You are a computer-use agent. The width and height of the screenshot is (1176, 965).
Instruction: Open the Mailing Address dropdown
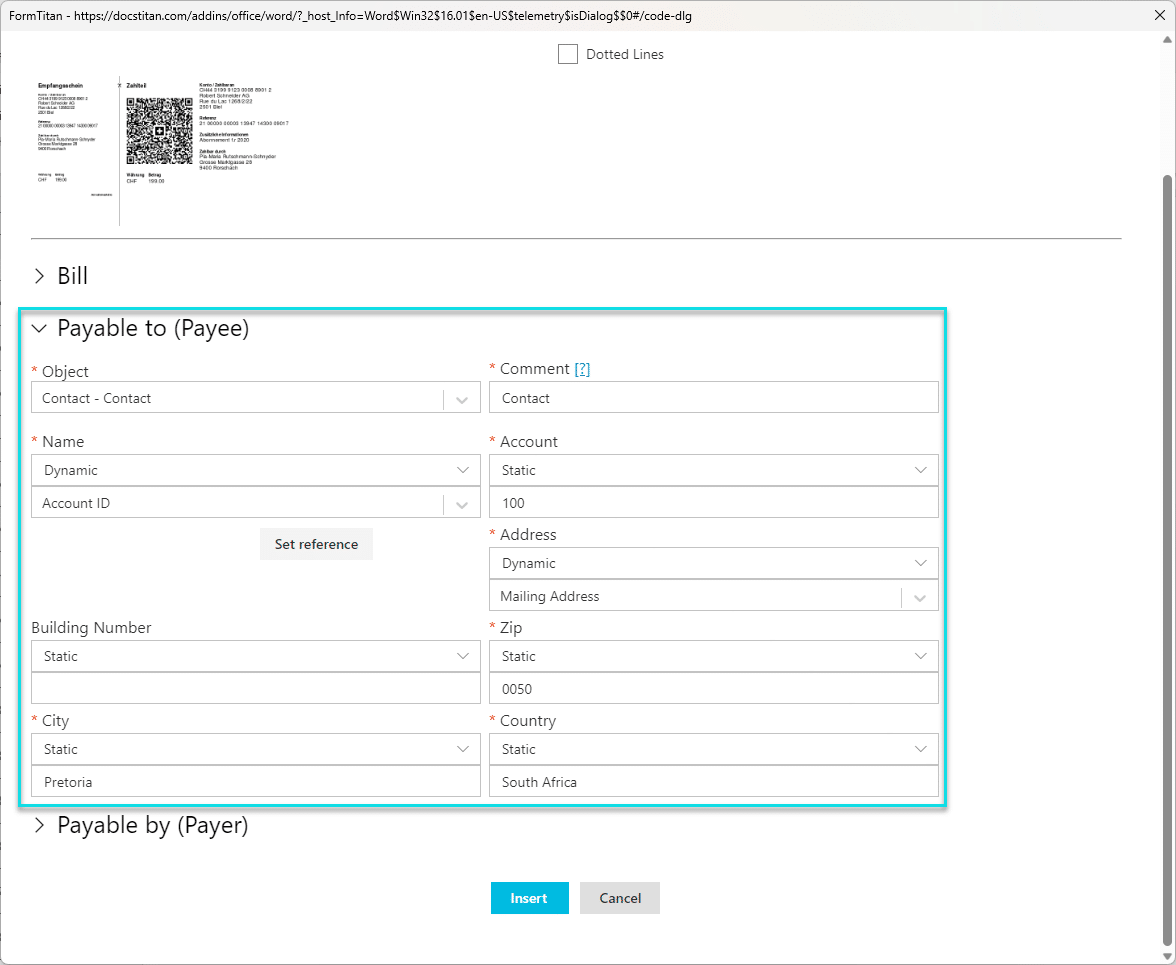tap(921, 596)
